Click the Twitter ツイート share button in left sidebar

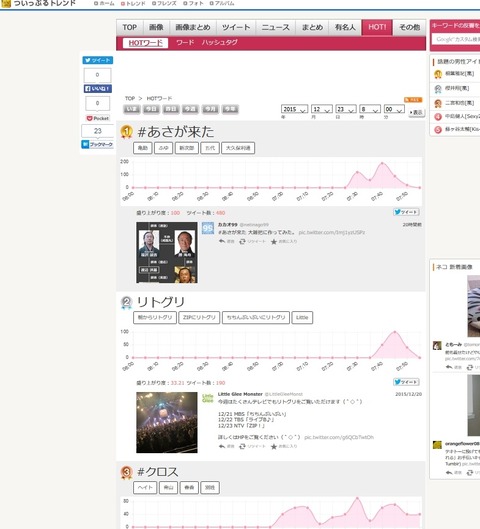97,60
